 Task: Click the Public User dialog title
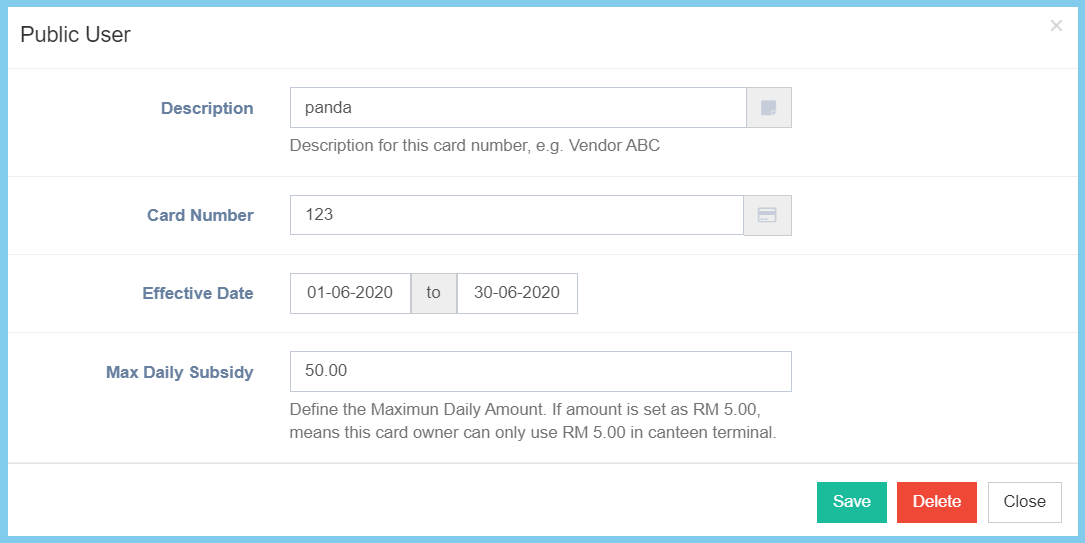76,35
